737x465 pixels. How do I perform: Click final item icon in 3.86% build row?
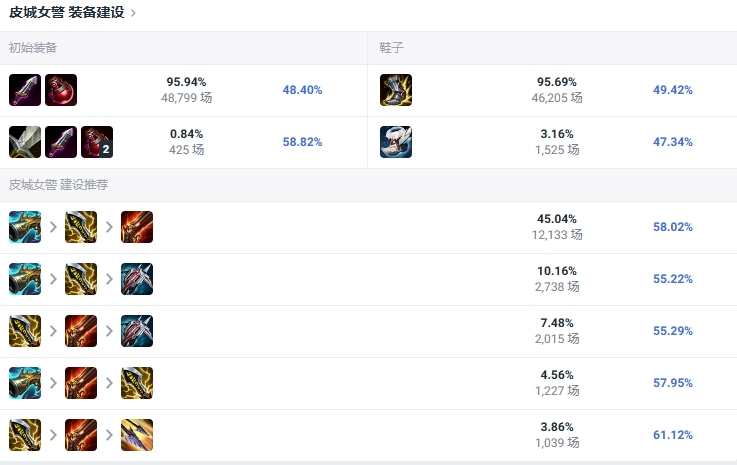click(137, 436)
